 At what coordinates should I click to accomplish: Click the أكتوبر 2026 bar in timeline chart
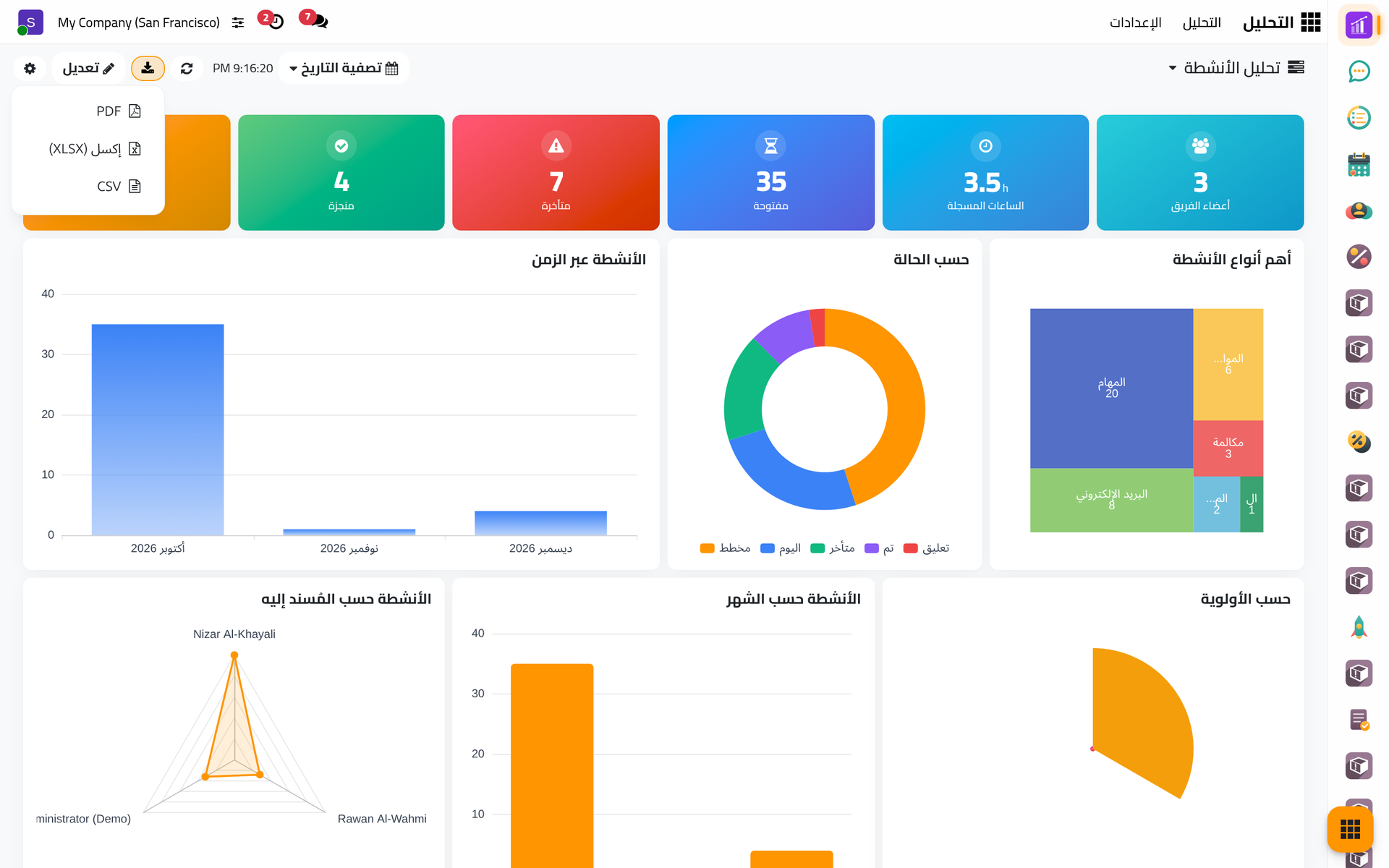pyautogui.click(x=158, y=430)
